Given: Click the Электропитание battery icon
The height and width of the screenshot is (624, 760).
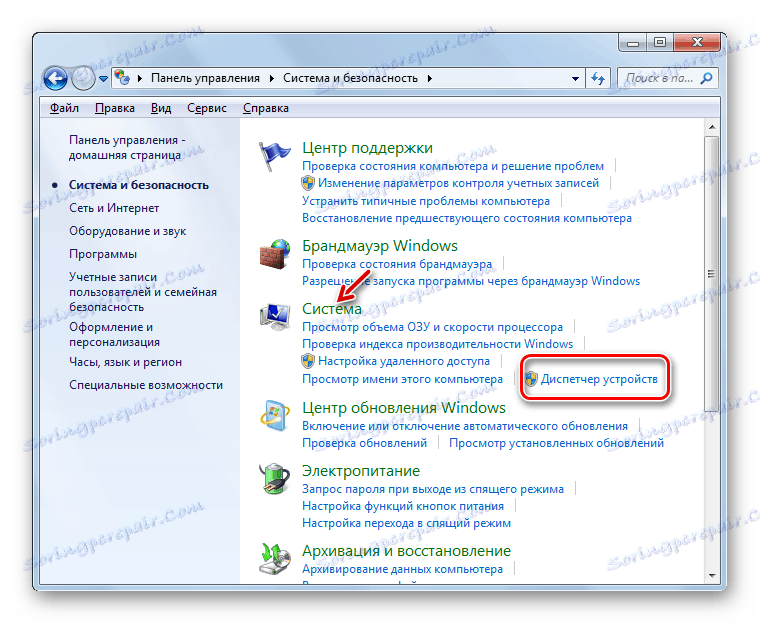Looking at the screenshot, I should point(274,479).
